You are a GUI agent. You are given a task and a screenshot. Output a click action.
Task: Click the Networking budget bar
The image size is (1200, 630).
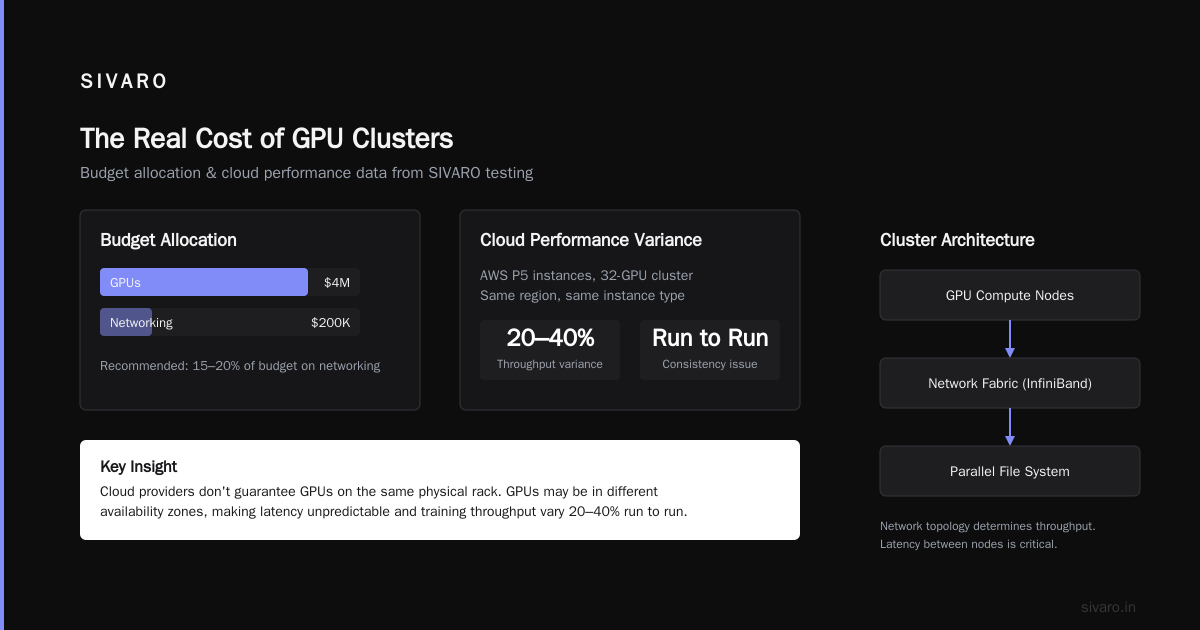[x=126, y=322]
